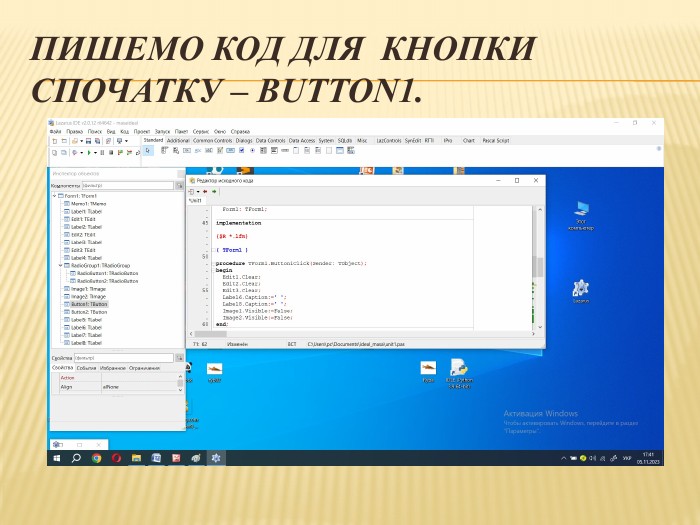700x525 pixels.
Task: Click the IDLE Python desktop shortcut
Action: click(459, 373)
